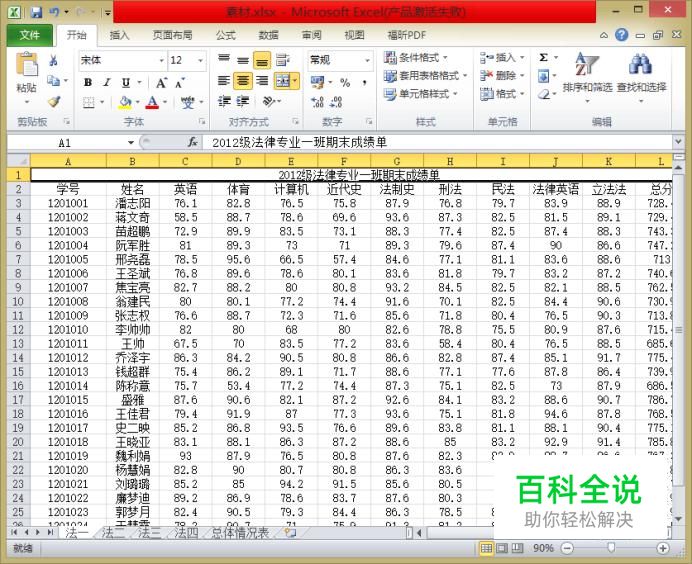Click the Clear eraser icon
Screen dimensions: 692x564
point(544,94)
